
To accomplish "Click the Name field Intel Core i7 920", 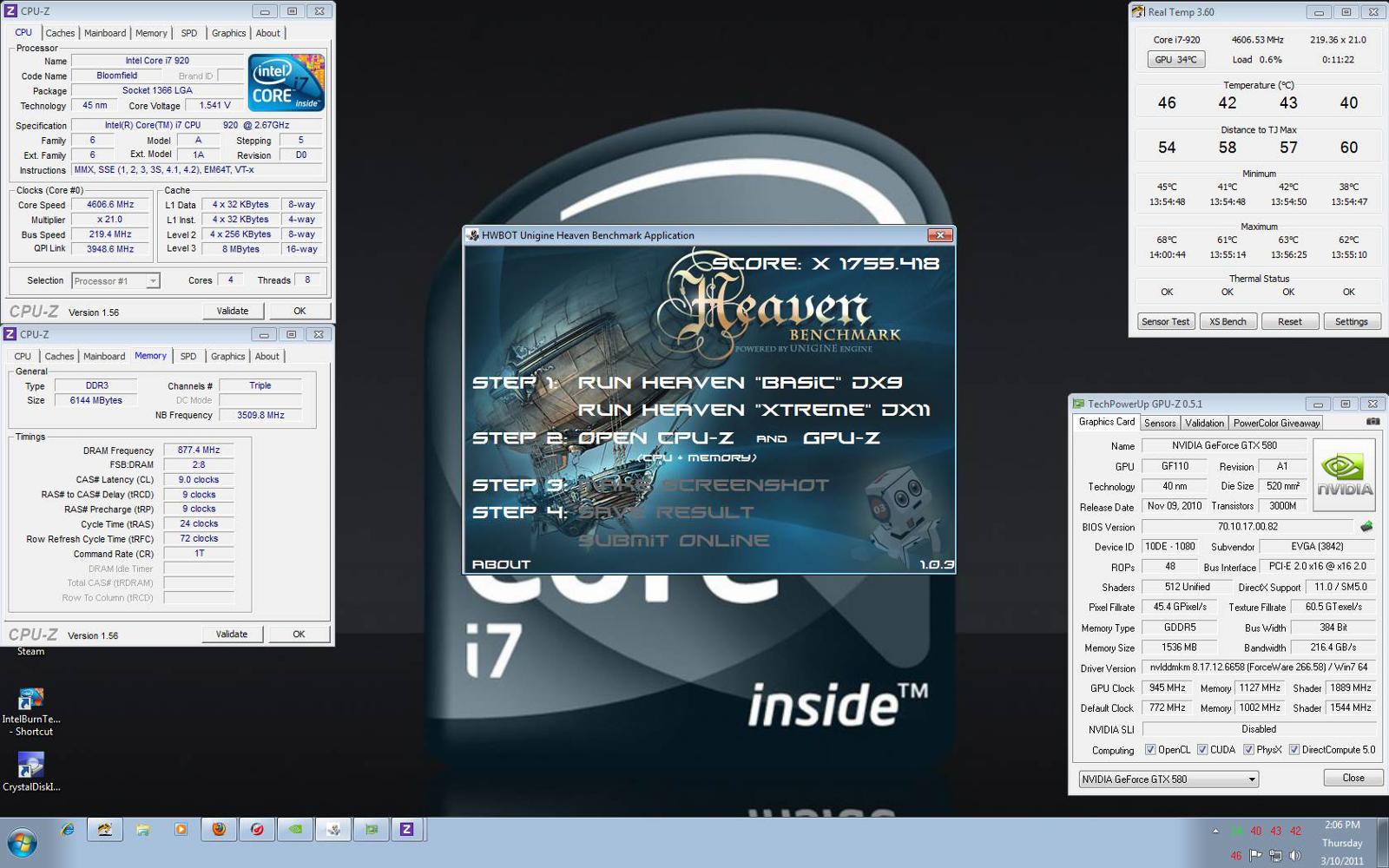I will point(157,61).
